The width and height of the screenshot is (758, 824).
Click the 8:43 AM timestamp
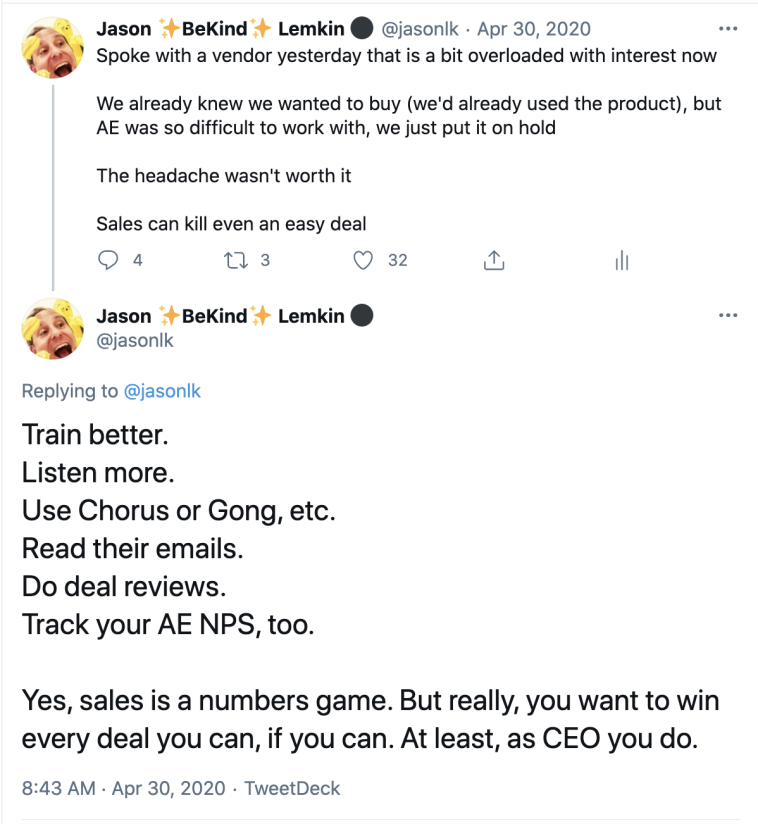pyautogui.click(x=56, y=788)
